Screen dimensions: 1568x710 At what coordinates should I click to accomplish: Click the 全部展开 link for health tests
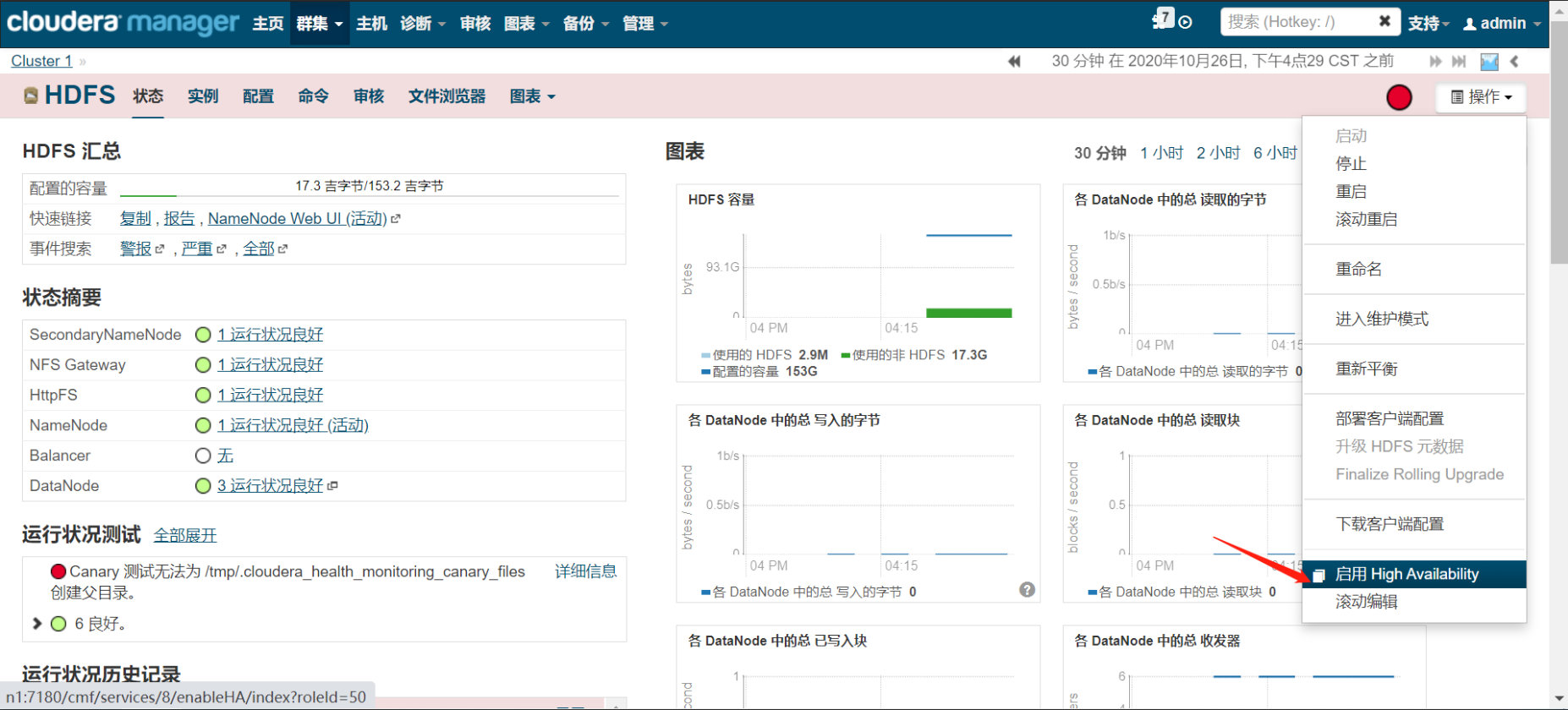point(185,535)
